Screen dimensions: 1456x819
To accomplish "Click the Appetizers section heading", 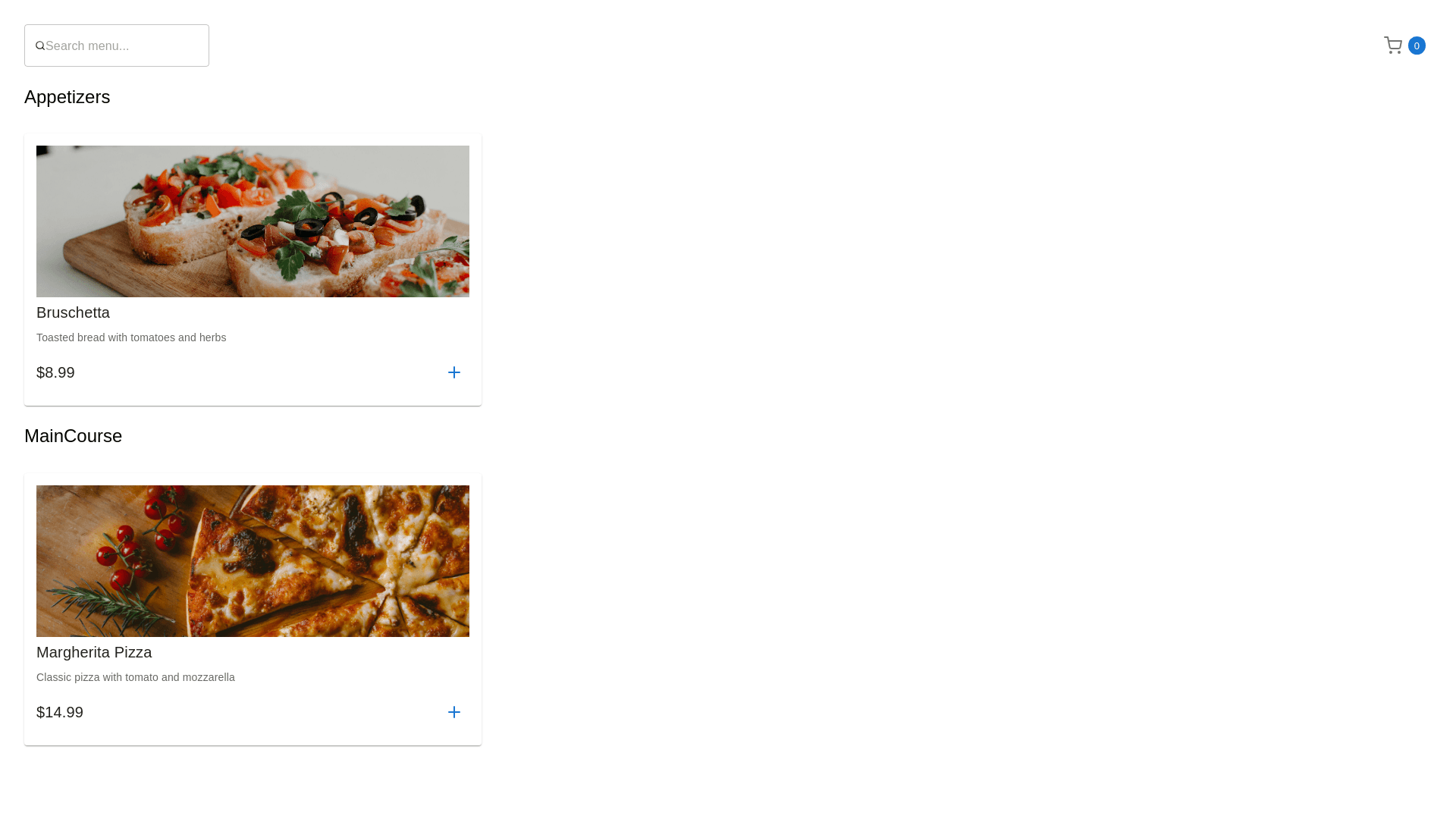I will (x=67, y=97).
